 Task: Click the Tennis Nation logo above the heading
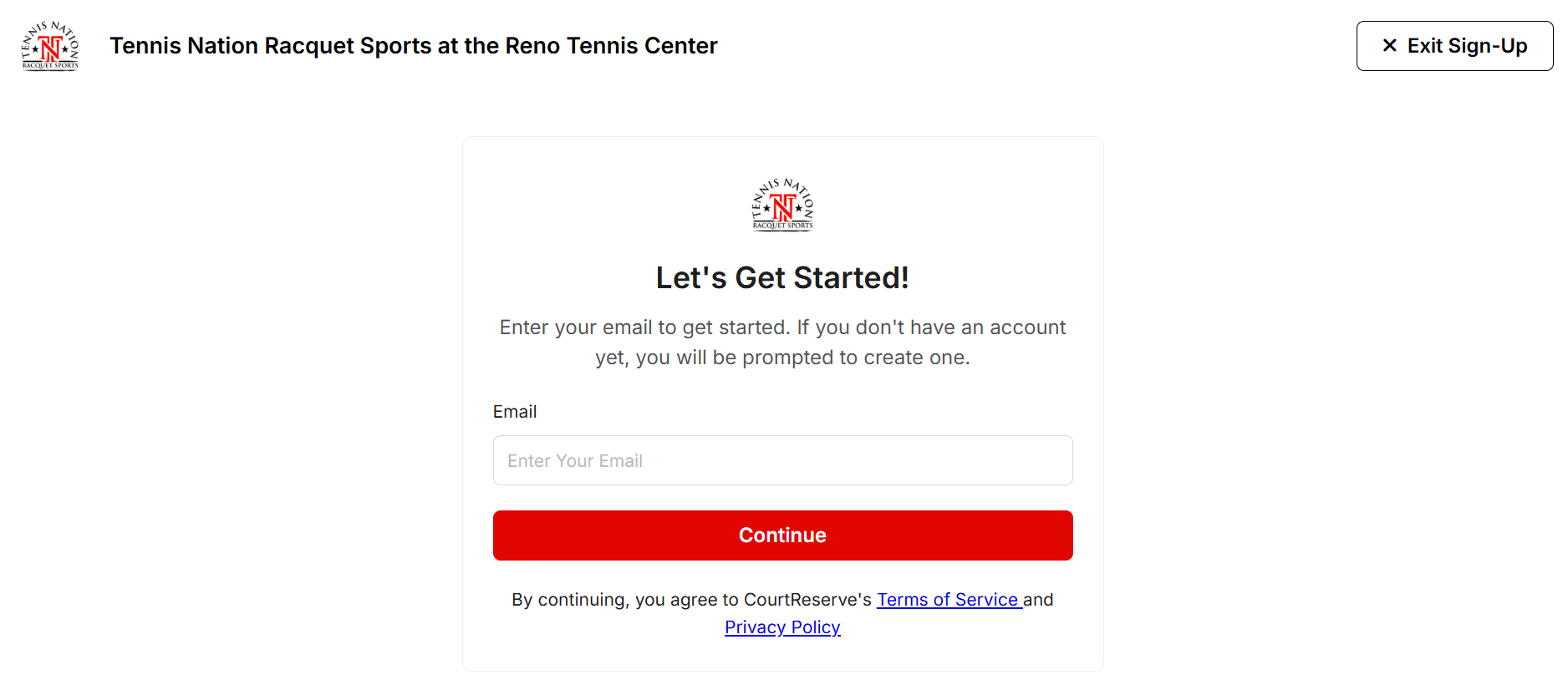click(782, 205)
